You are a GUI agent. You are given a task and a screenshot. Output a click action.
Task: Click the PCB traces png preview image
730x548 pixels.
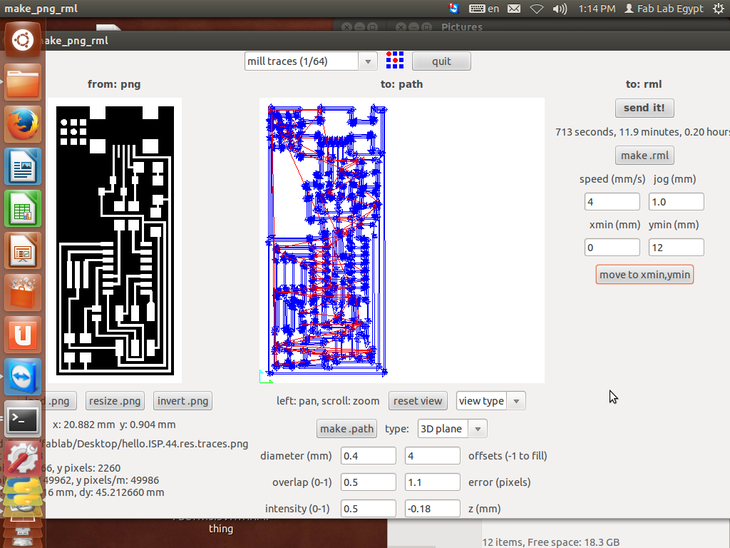pyautogui.click(x=115, y=240)
